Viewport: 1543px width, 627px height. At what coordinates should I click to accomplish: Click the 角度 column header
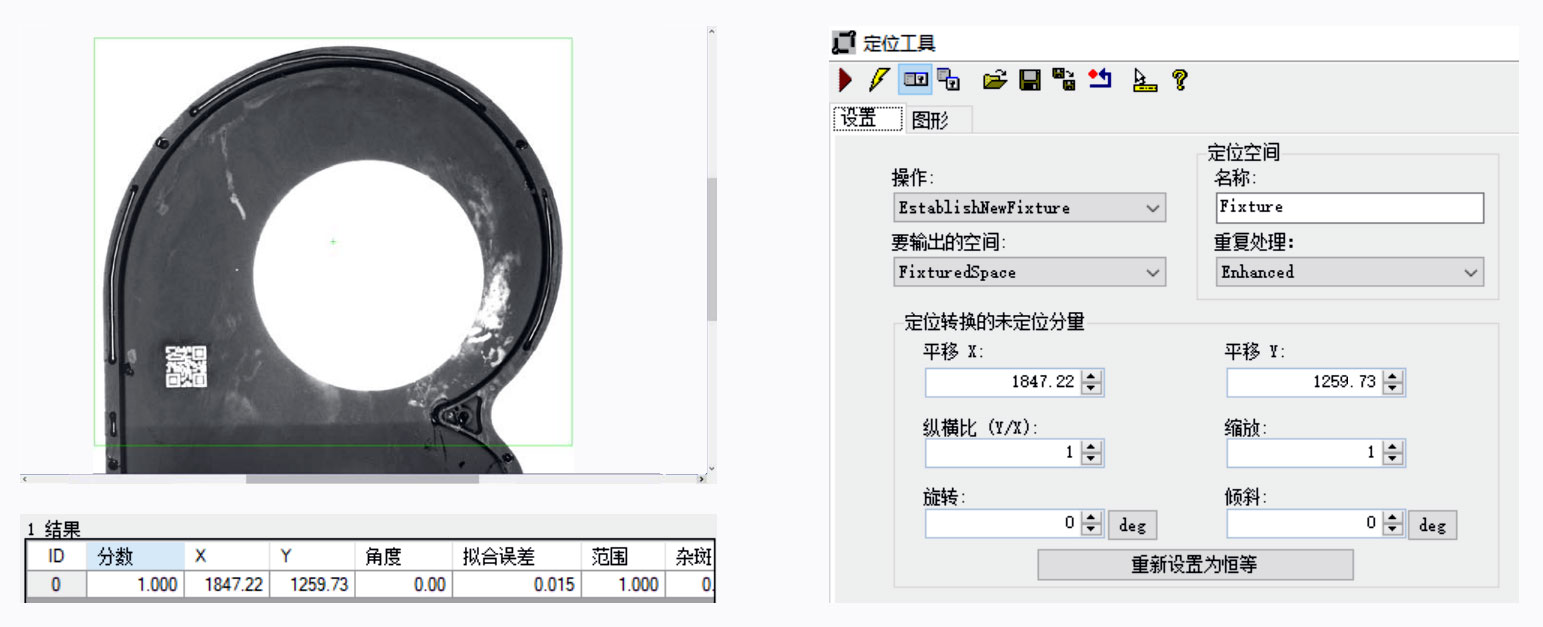click(403, 557)
